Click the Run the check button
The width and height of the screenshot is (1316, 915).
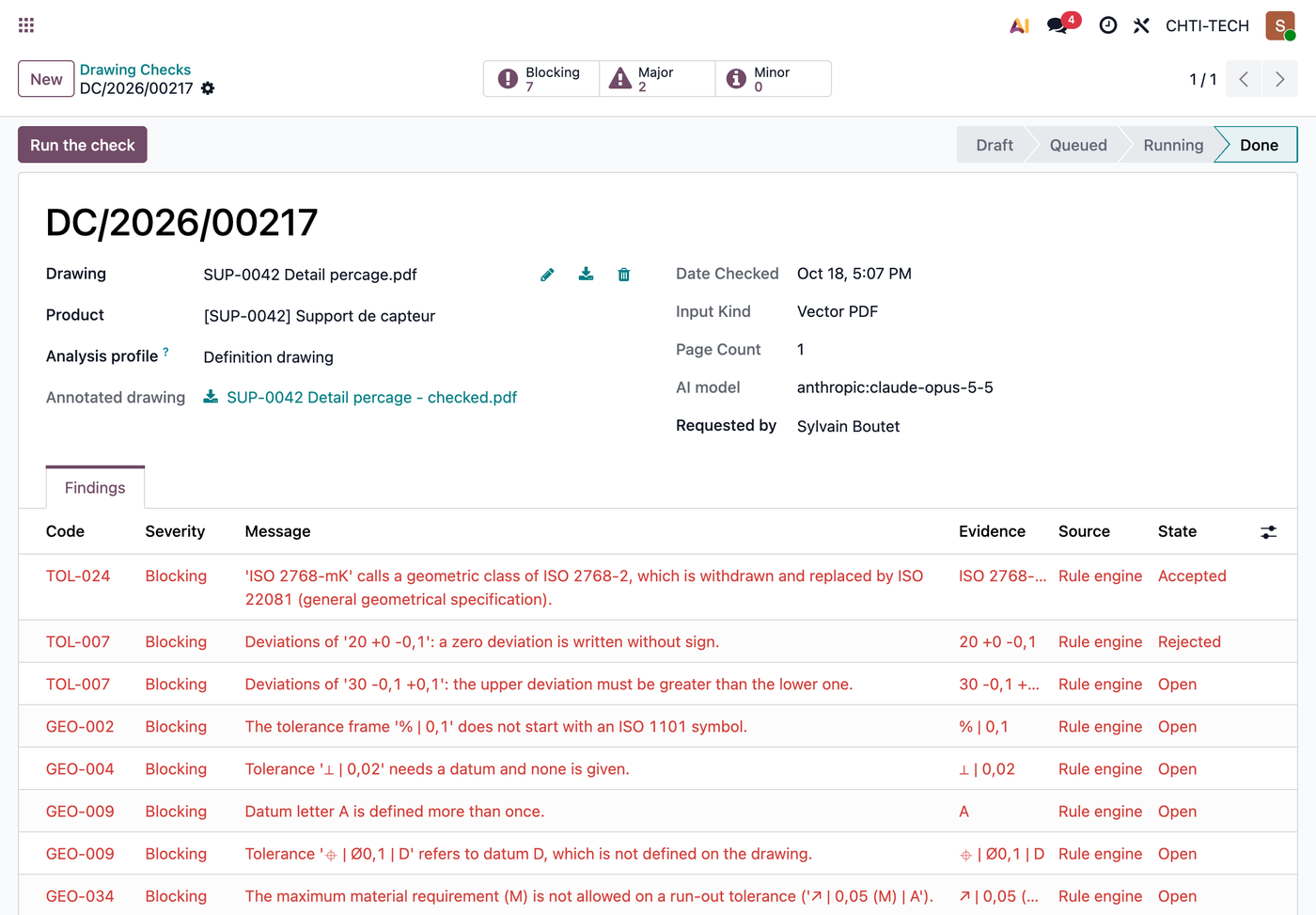[83, 145]
